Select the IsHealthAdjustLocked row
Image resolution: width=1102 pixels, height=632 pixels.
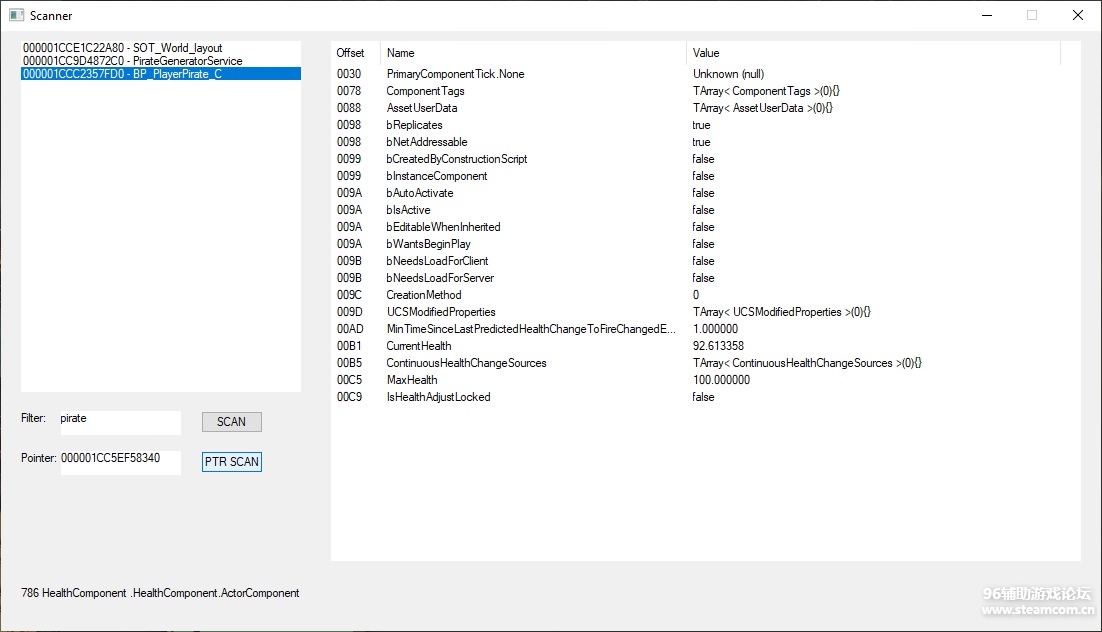click(438, 397)
